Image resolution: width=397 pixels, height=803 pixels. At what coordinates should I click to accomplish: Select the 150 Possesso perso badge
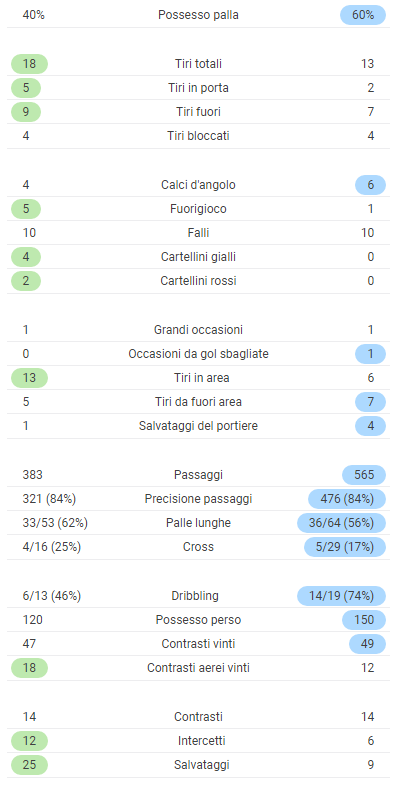point(364,620)
